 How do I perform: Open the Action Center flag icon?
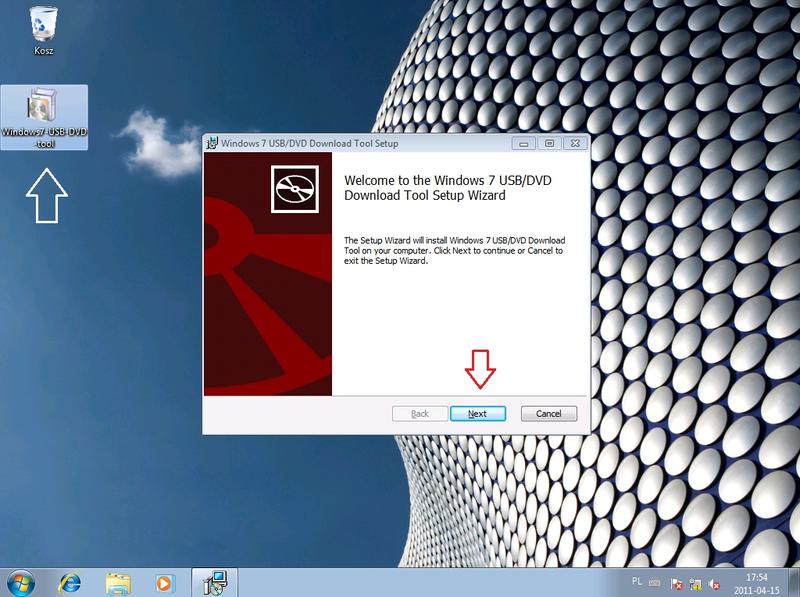(677, 583)
